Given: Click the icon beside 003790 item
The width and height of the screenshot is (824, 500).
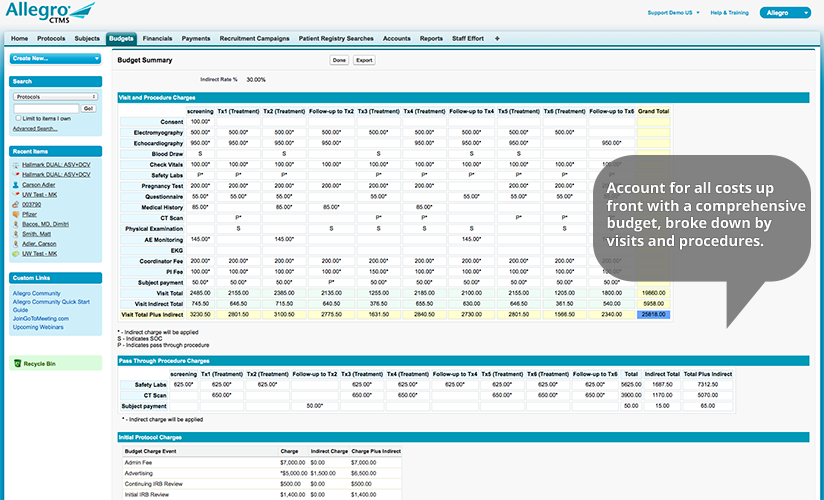Looking at the screenshot, I should point(16,205).
